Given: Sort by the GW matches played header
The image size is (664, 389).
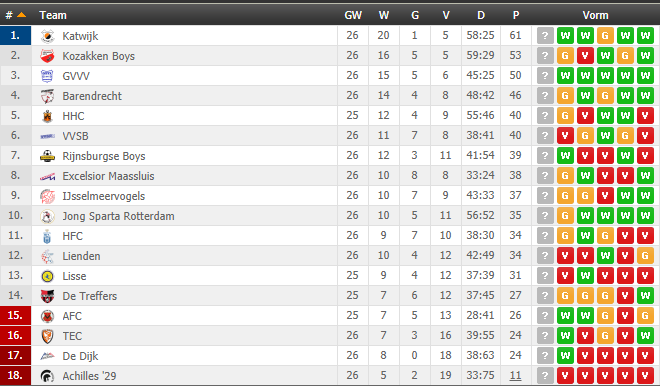Looking at the screenshot, I should tap(353, 15).
